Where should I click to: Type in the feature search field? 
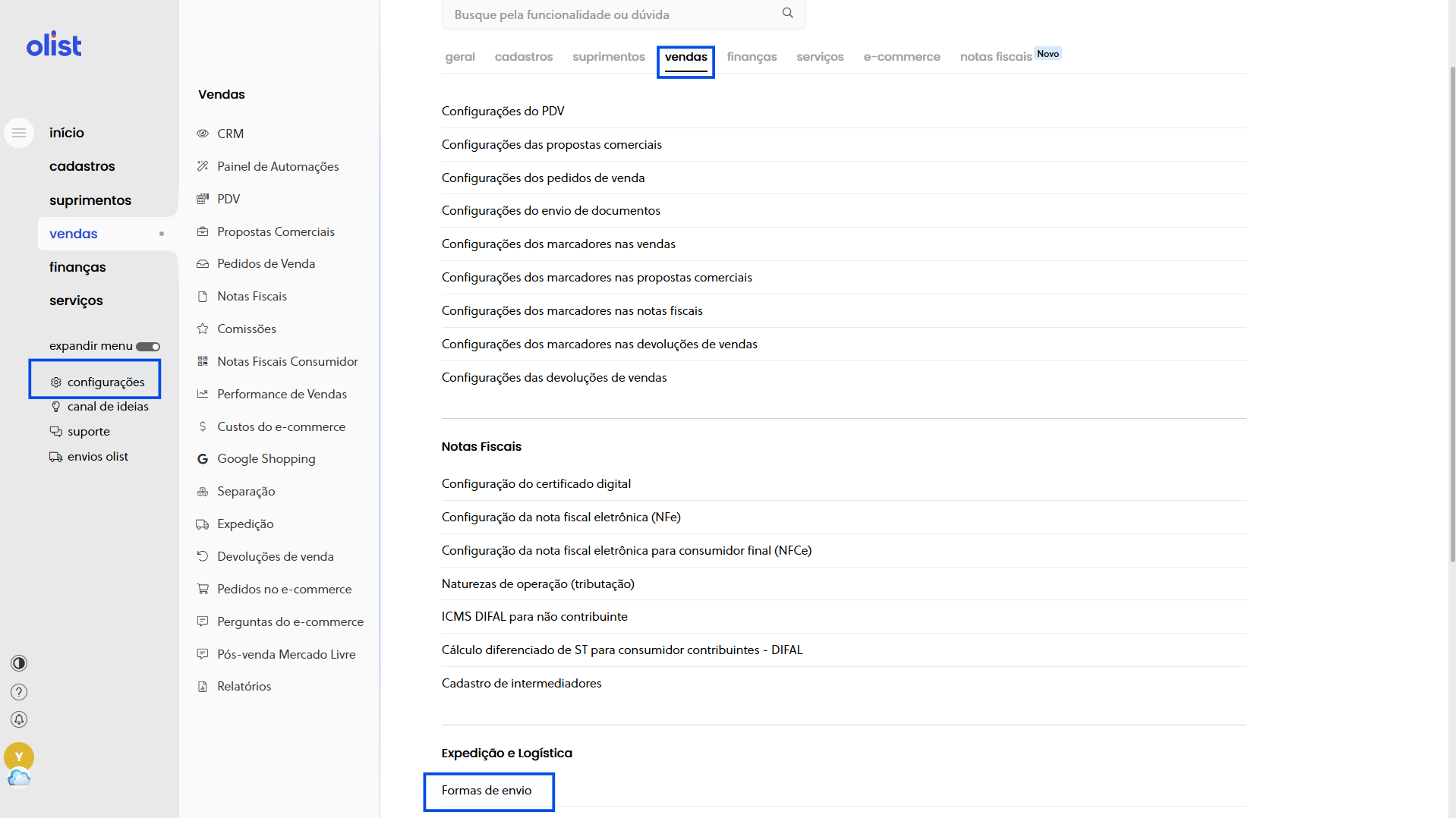click(x=611, y=14)
